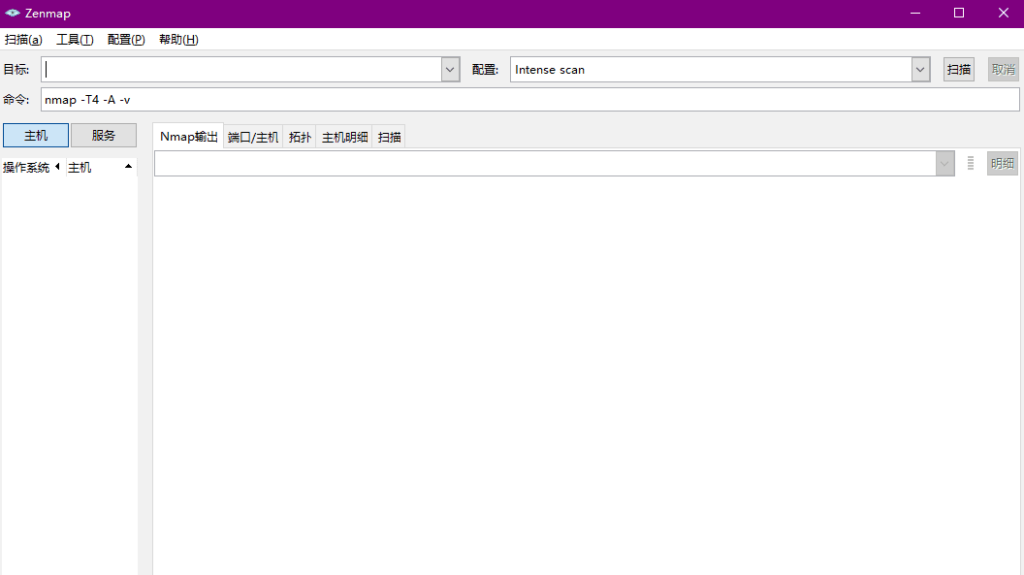1024x575 pixels.
Task: Start scan with the 扫描 button
Action: click(x=959, y=69)
